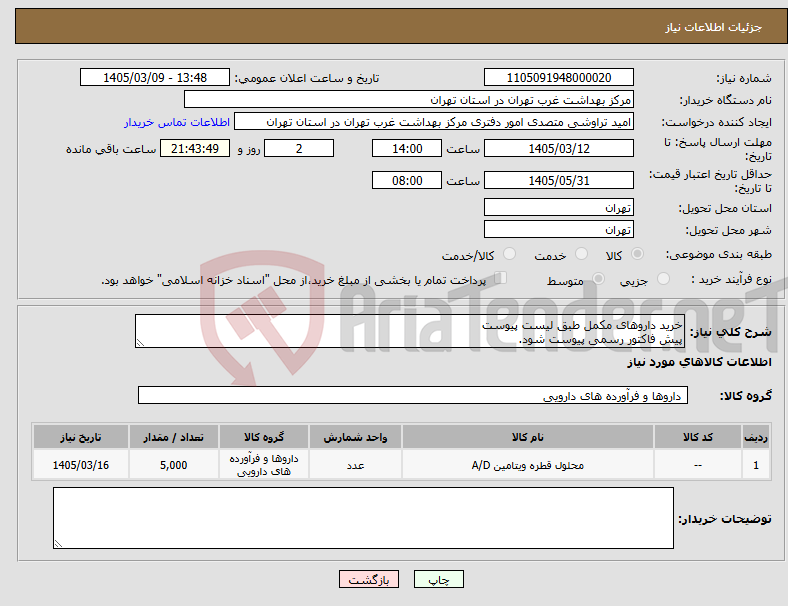The height and width of the screenshot is (606, 788).
Task: Click the need description textarea resize handle
Action: [x=140, y=343]
